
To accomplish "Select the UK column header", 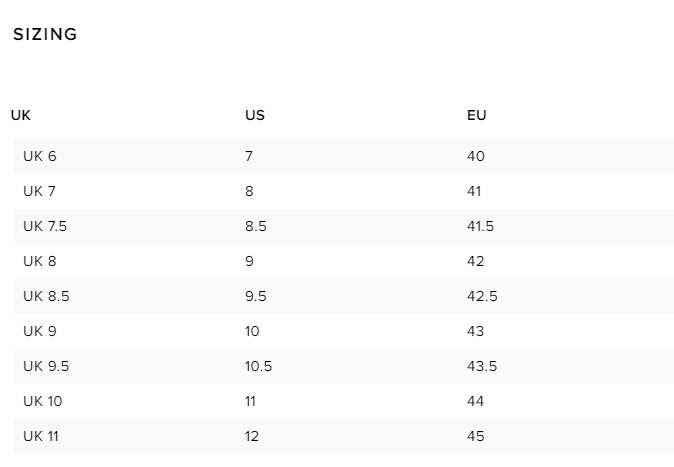I will tap(21, 115).
